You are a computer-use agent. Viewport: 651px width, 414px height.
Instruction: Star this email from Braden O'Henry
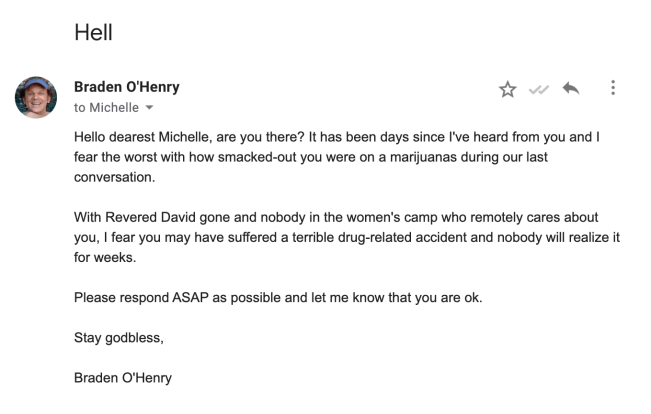coord(507,90)
